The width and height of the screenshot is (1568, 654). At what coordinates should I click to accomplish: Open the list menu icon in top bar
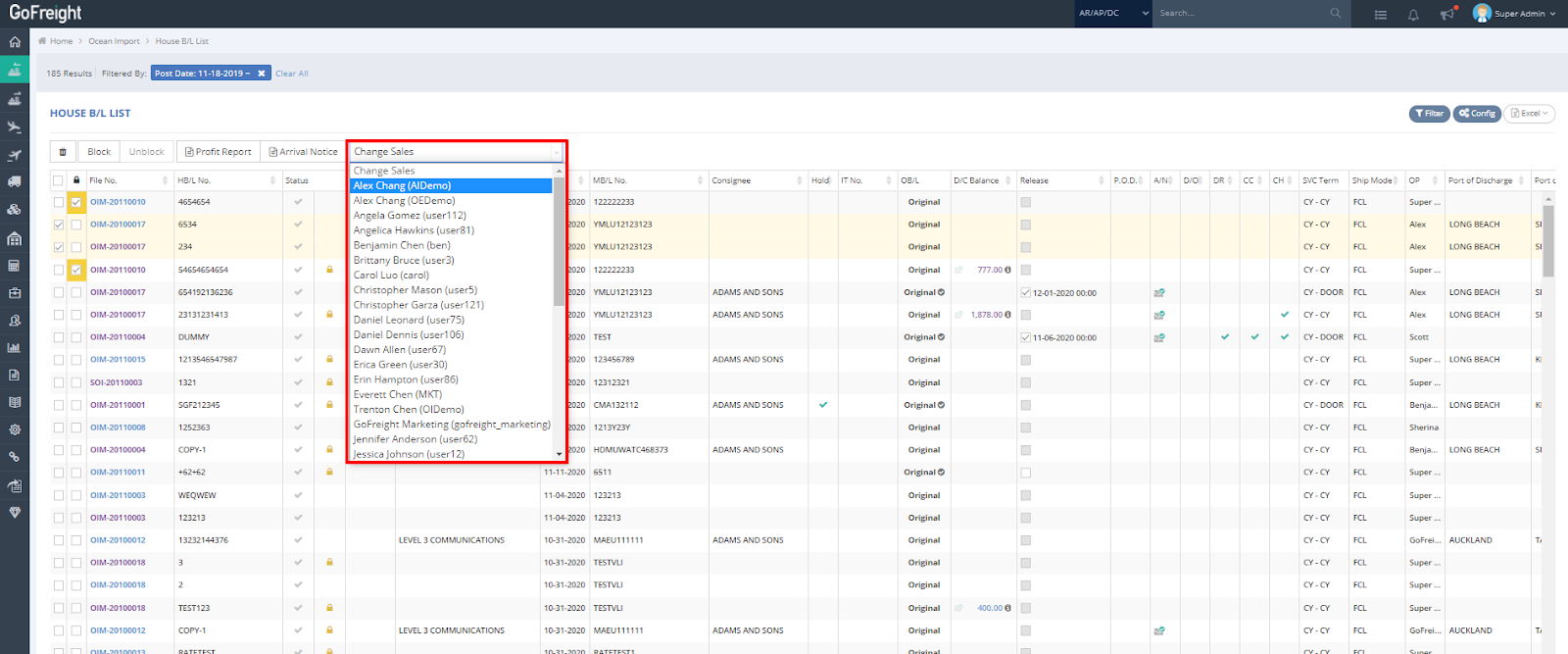tap(1380, 15)
